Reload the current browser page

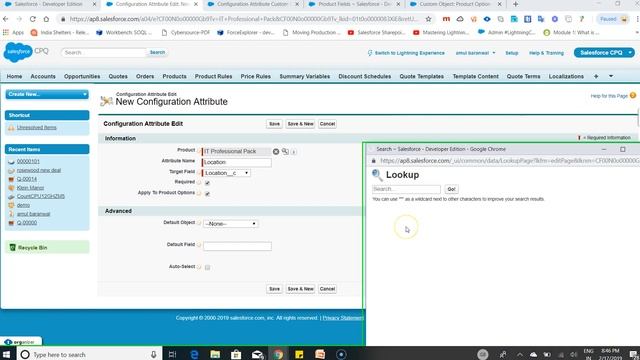click(33, 19)
